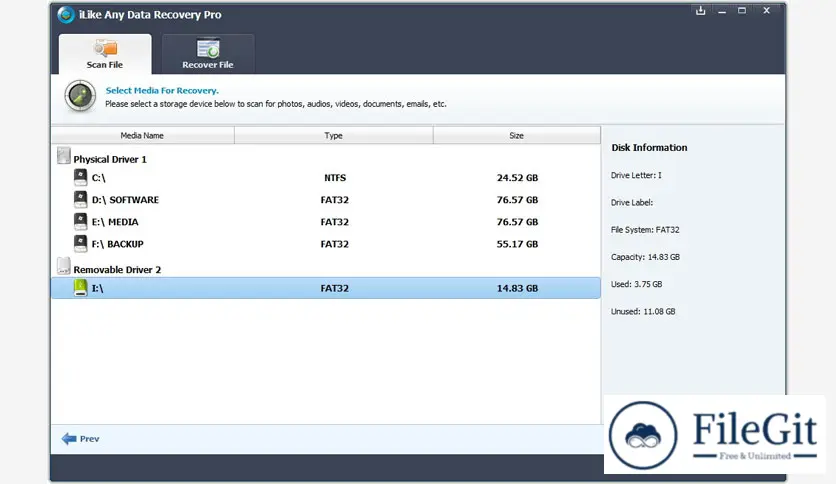The height and width of the screenshot is (484, 836).
Task: Select the E:\ MEDIA entry text
Action: 115,222
